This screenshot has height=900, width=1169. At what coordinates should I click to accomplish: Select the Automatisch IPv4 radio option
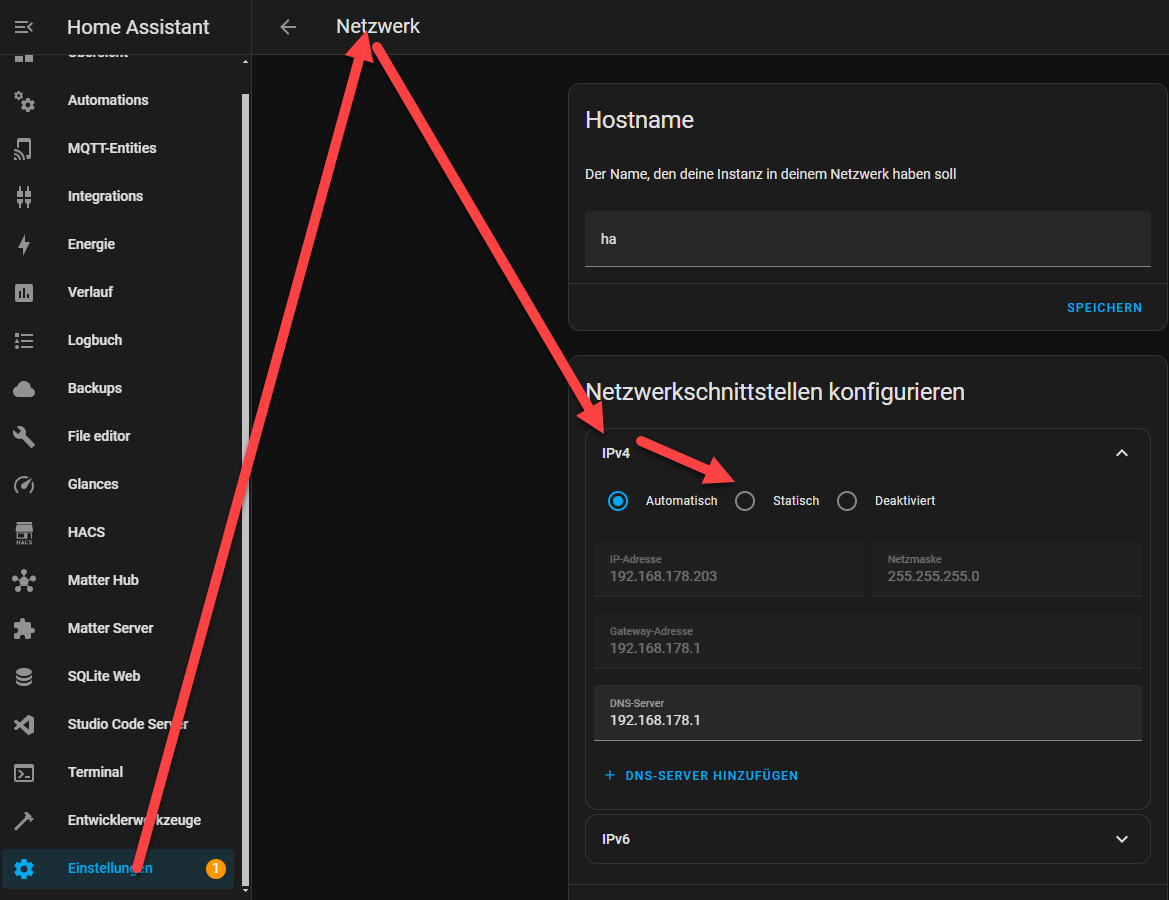tap(617, 501)
